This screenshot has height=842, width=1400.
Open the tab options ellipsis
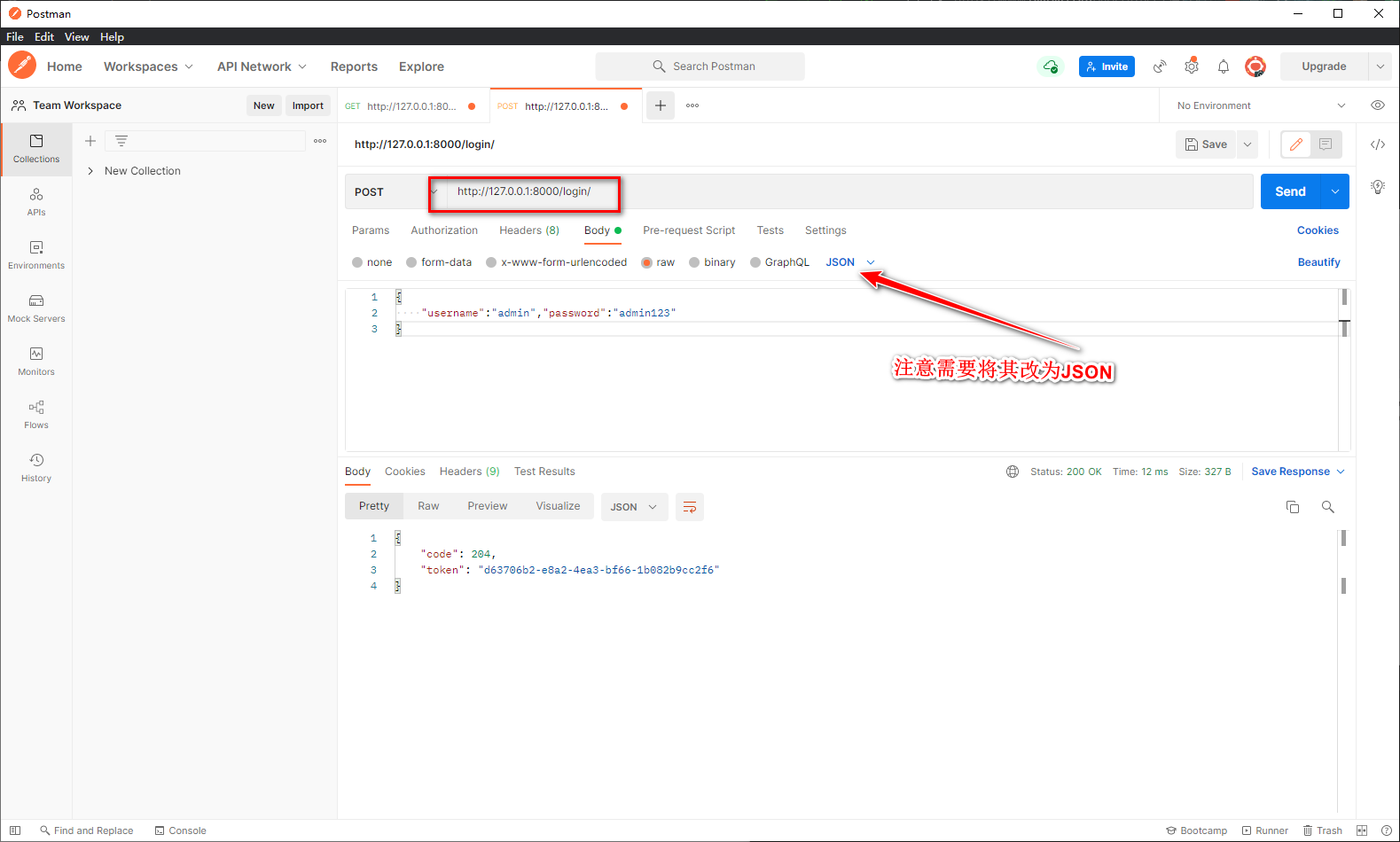coord(692,105)
